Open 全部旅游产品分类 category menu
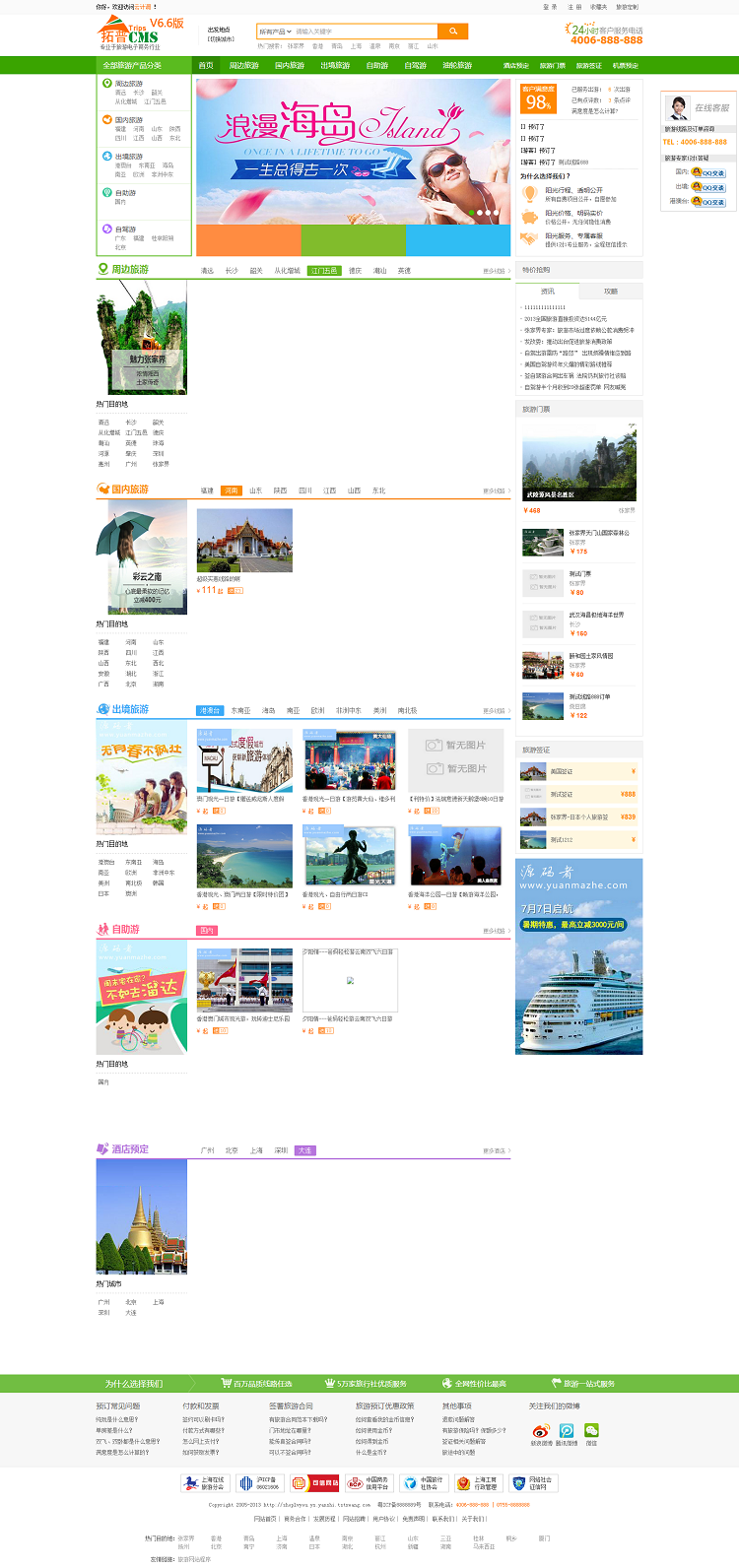 pos(143,65)
